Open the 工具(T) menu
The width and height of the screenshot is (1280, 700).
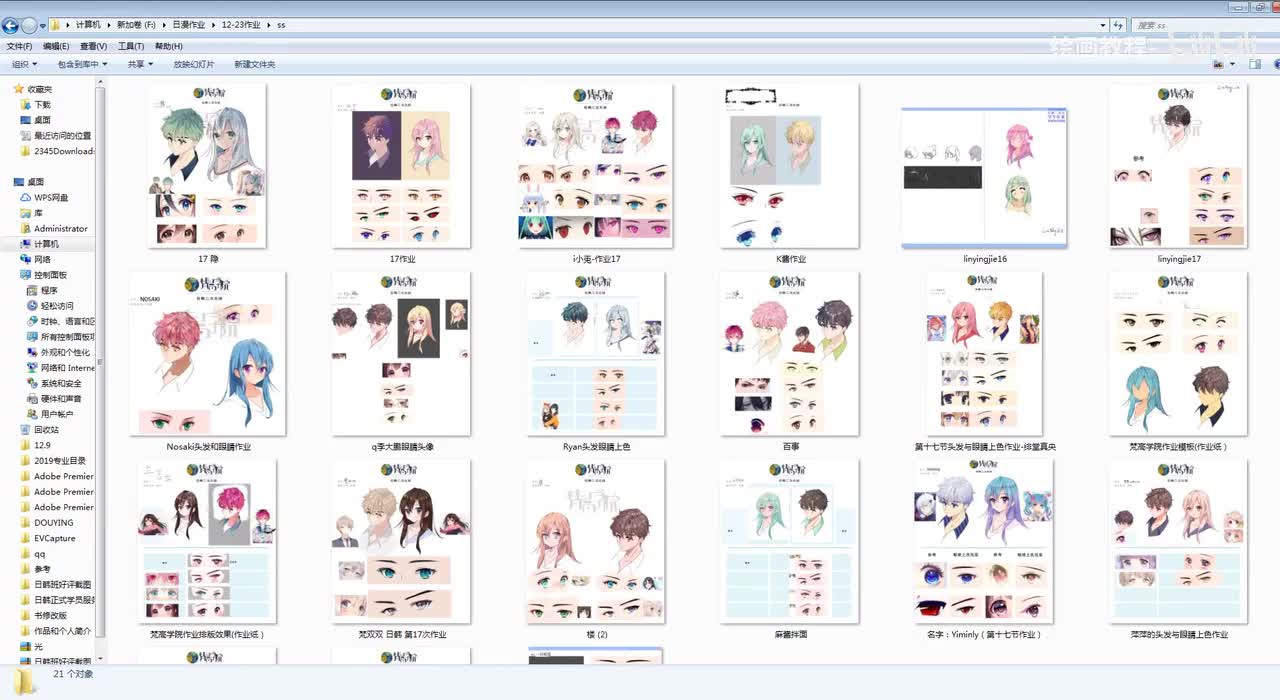(x=131, y=46)
